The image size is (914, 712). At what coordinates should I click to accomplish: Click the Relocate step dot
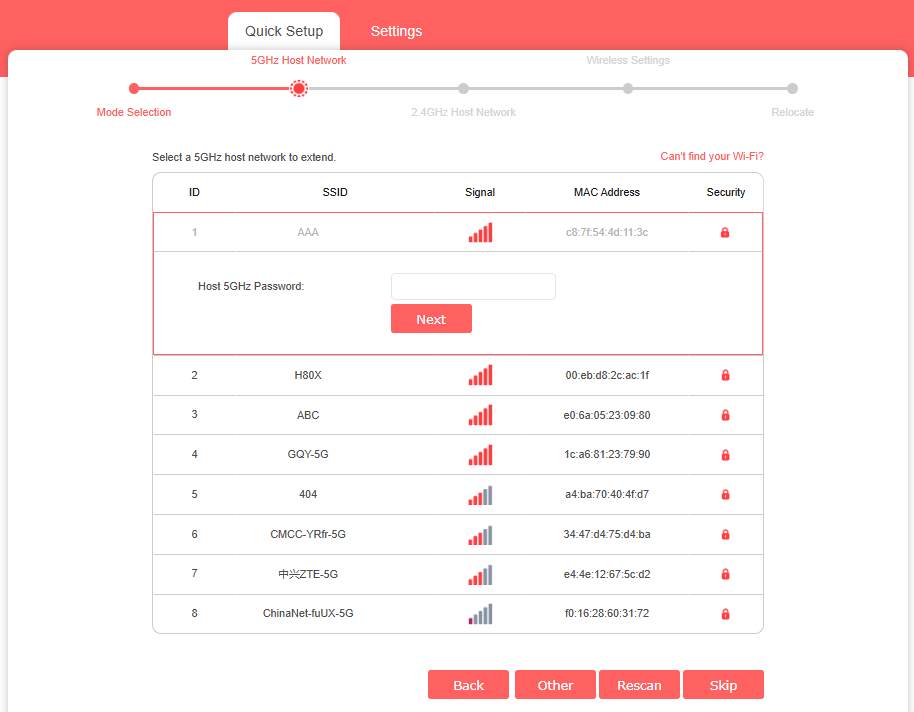793,88
